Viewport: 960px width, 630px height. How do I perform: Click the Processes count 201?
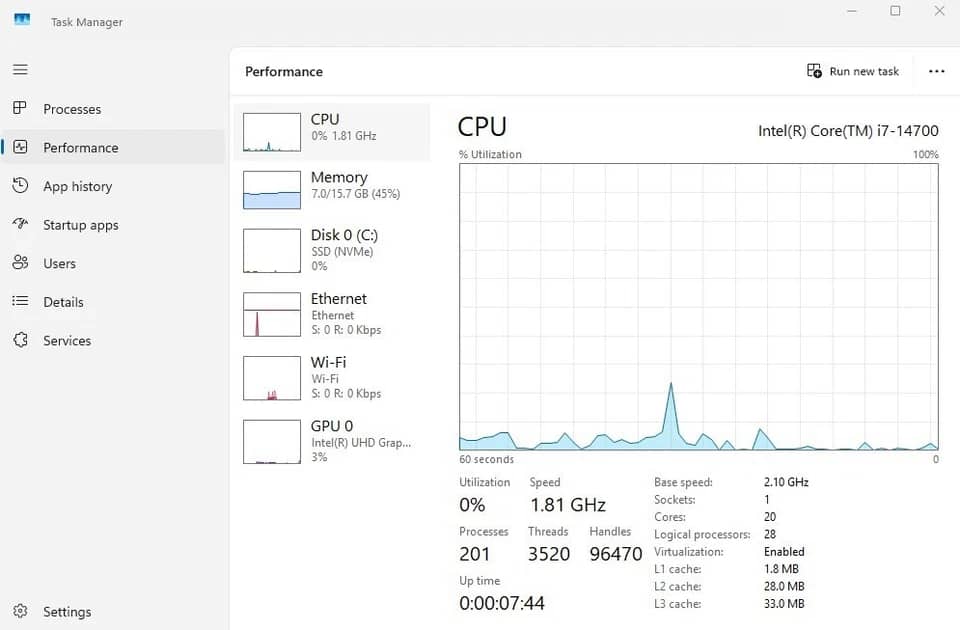click(x=474, y=554)
